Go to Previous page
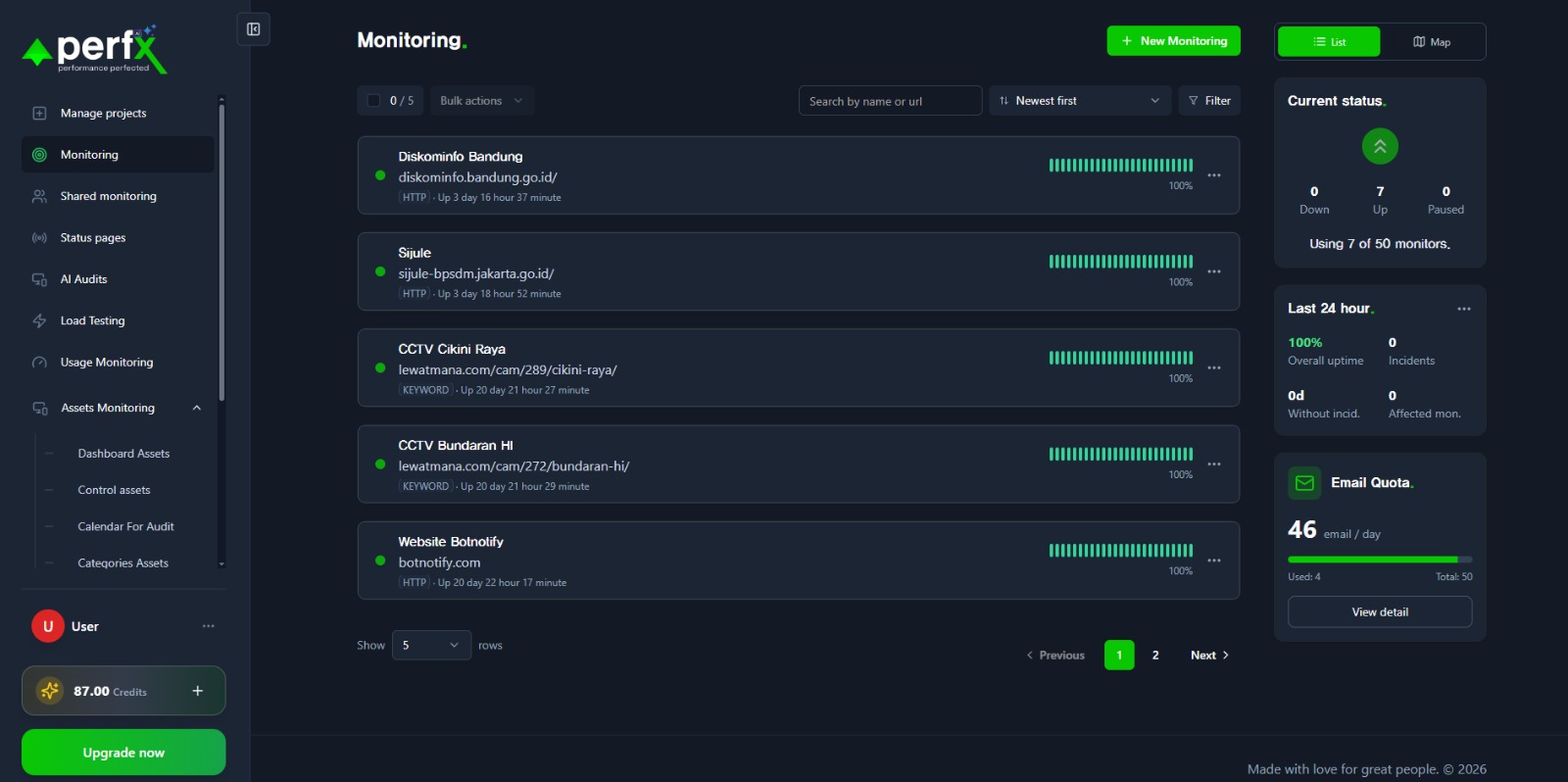Viewport: 1568px width, 782px height. pyautogui.click(x=1055, y=656)
